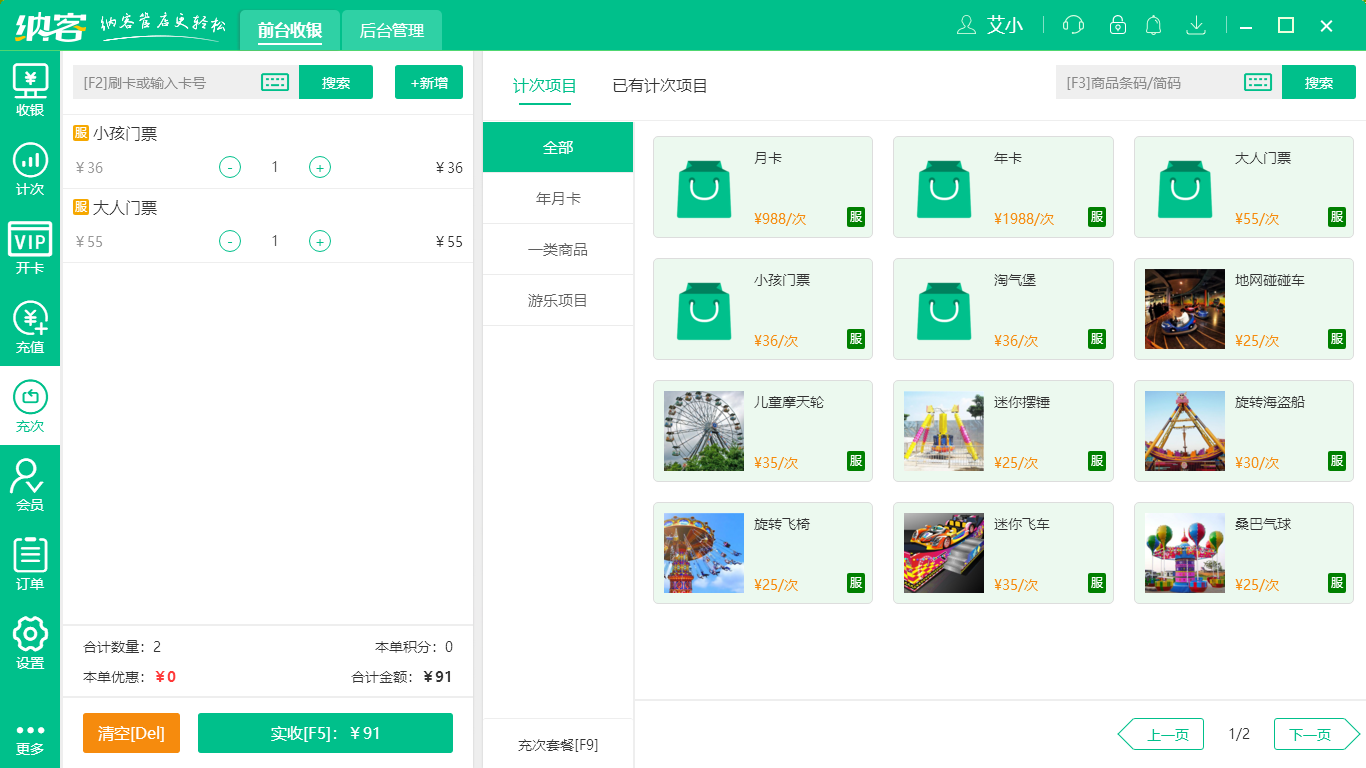Open the customer service headset icon
This screenshot has width=1366, height=768.
(x=1073, y=25)
